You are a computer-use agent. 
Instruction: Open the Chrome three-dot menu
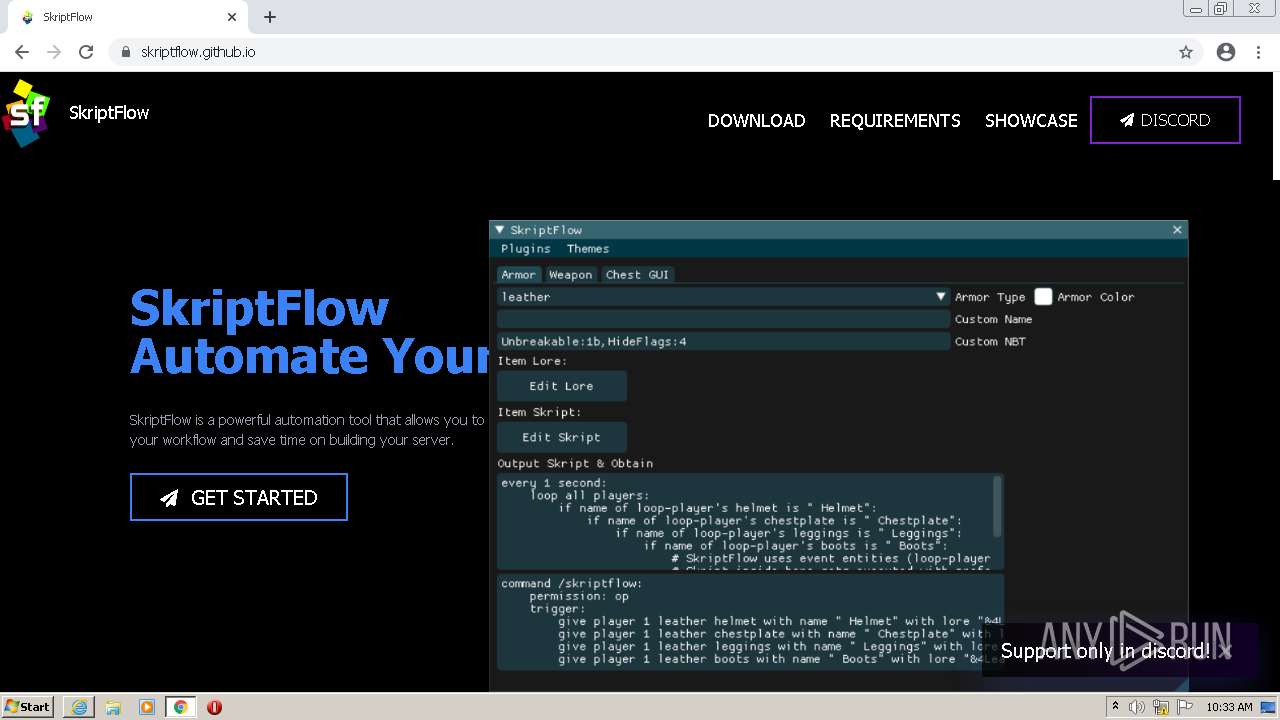[1258, 52]
